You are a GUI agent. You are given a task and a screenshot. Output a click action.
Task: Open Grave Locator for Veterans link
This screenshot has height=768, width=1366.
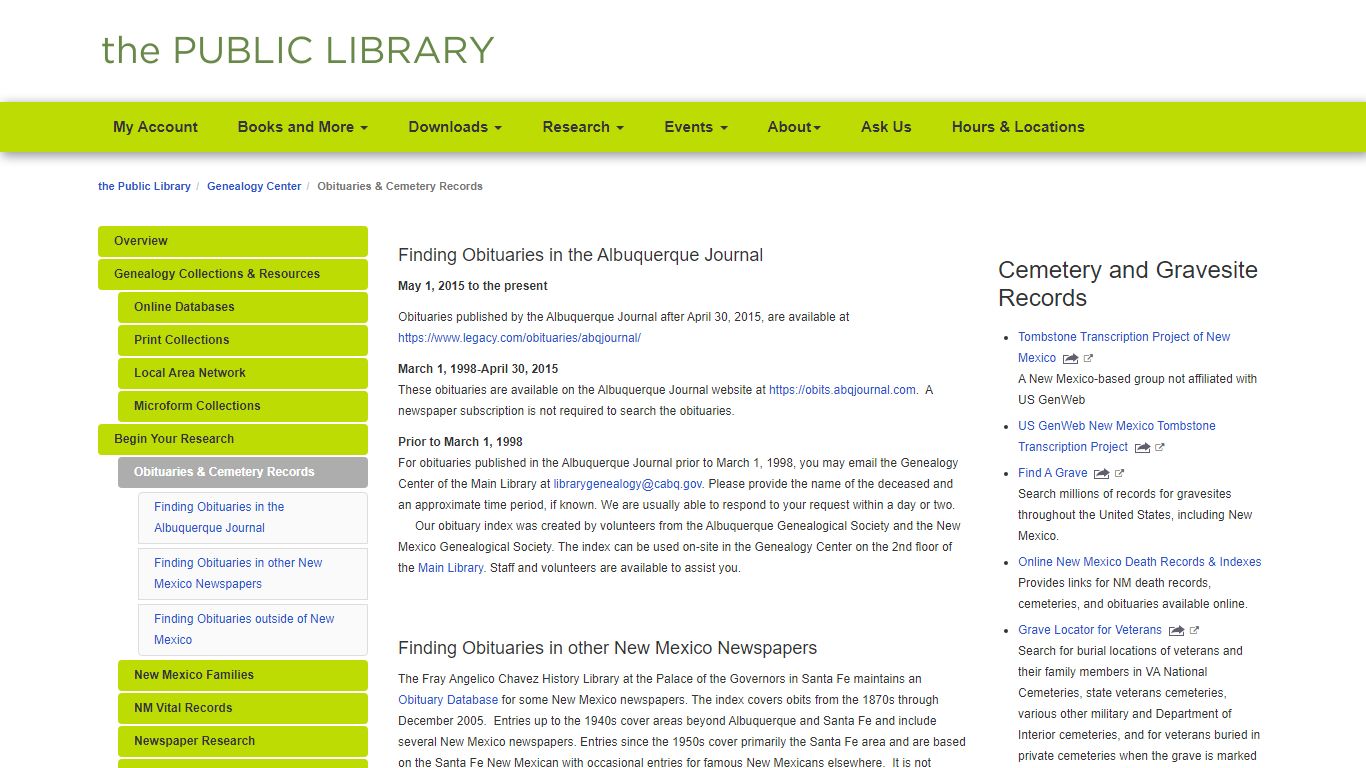pyautogui.click(x=1090, y=630)
